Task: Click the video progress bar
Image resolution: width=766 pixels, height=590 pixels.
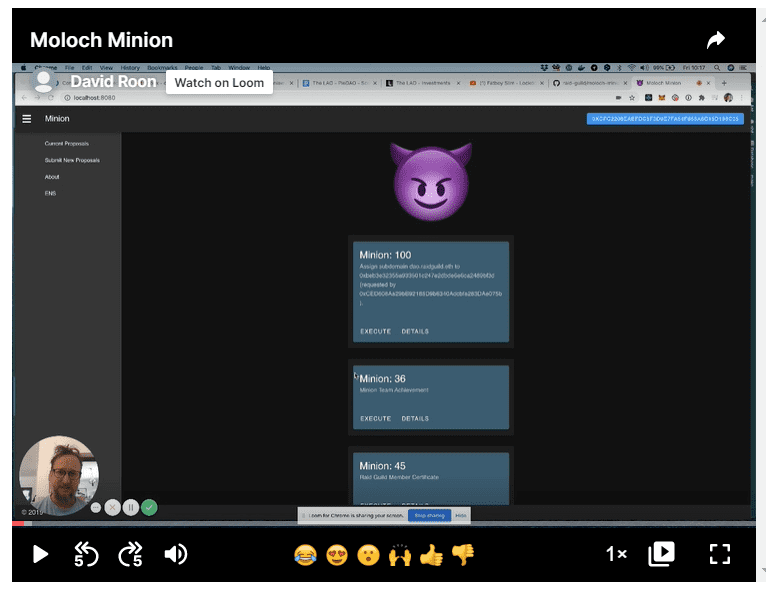Action: tap(383, 524)
